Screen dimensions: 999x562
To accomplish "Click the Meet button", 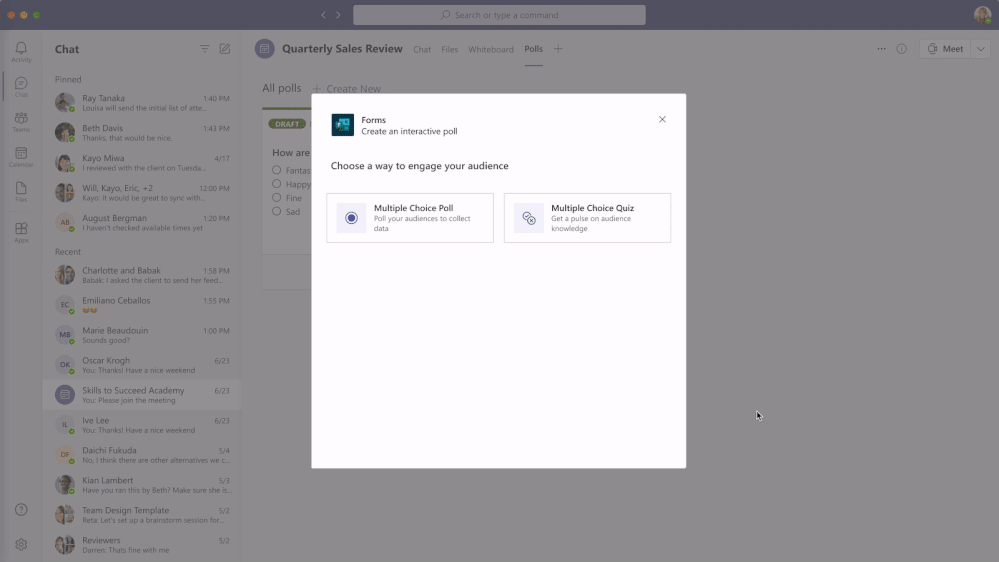I will click(945, 49).
